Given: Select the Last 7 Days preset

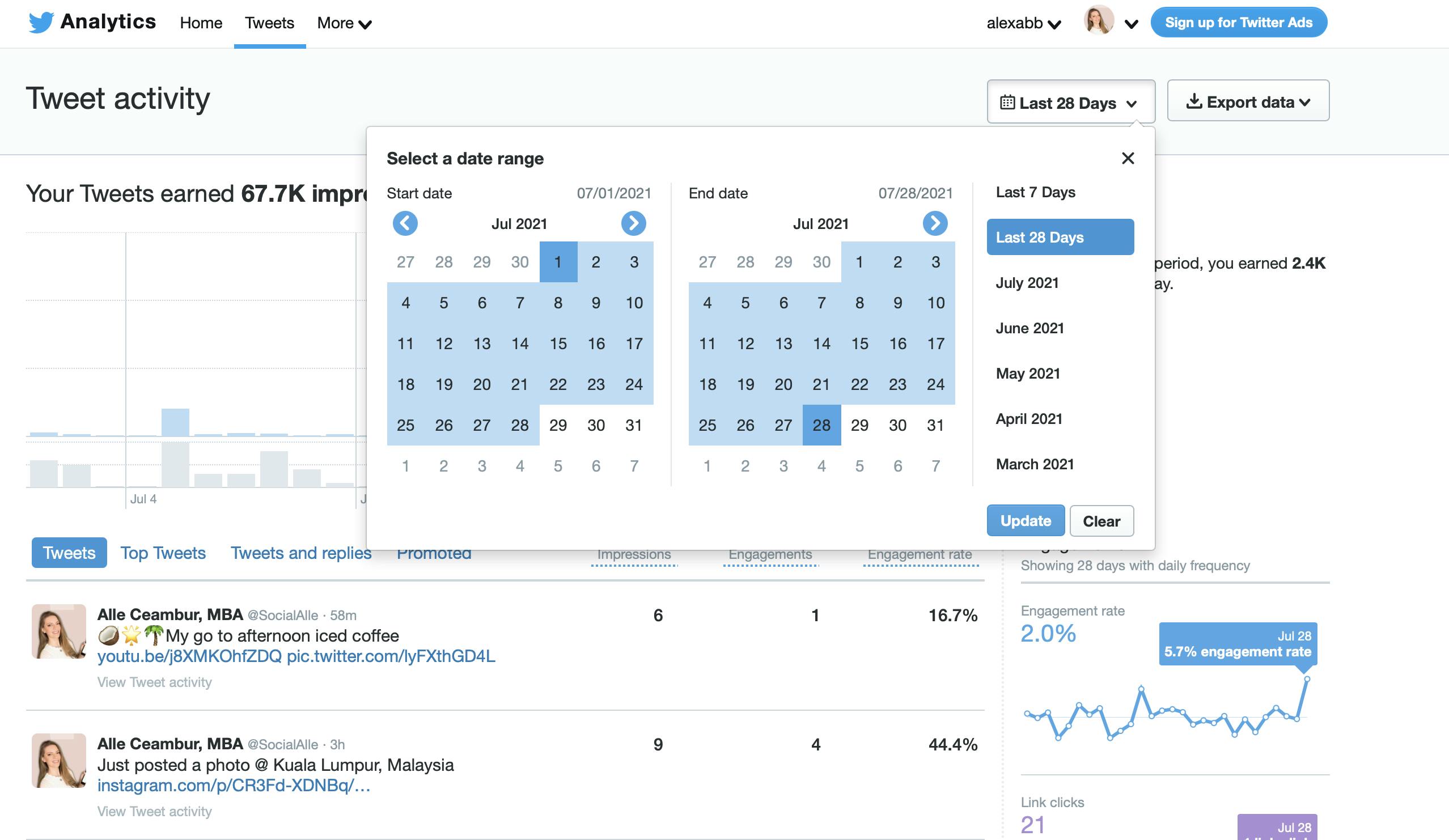Looking at the screenshot, I should pos(1035,192).
